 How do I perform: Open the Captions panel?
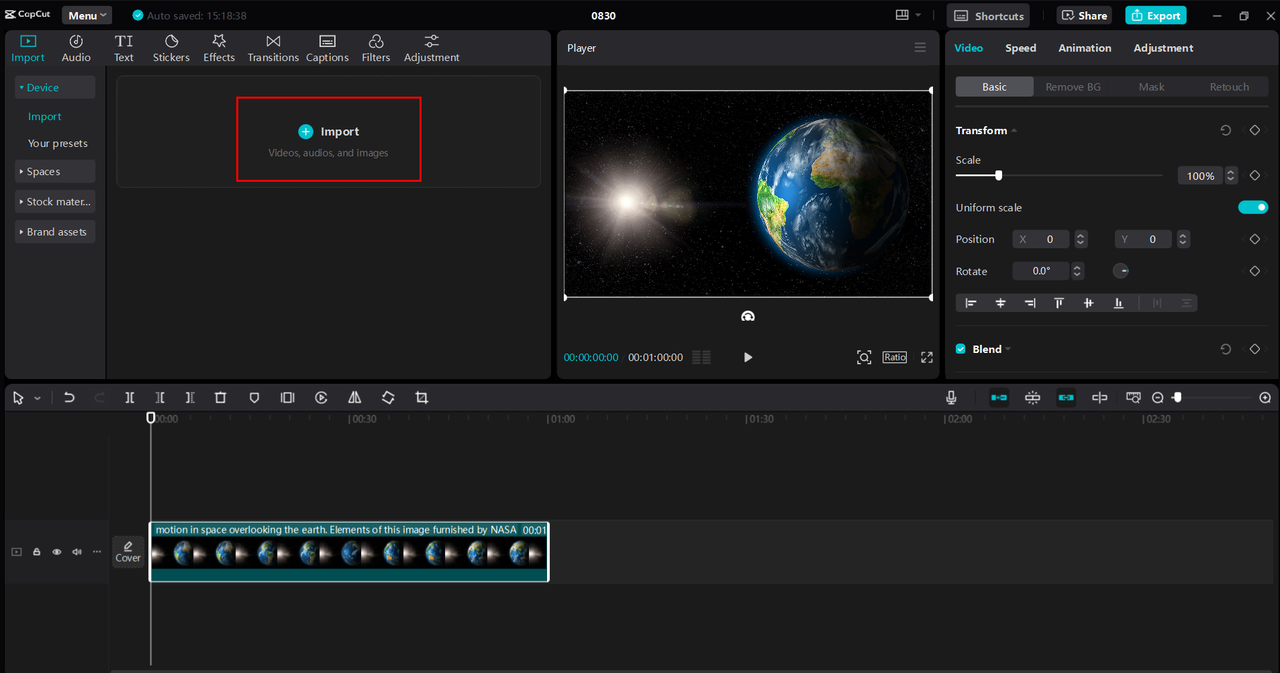tap(327, 48)
